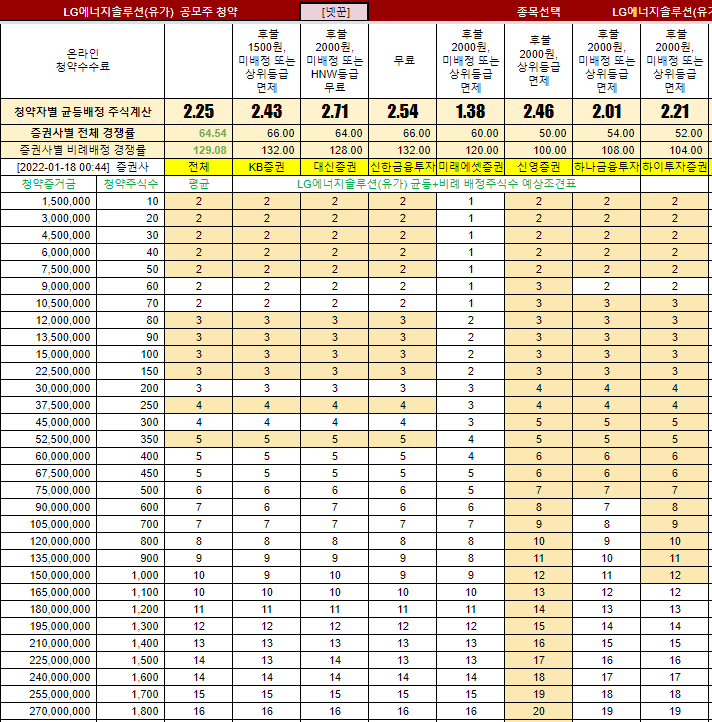Click the 30,000,000 deposit cell
The image size is (712, 722).
coord(48,388)
